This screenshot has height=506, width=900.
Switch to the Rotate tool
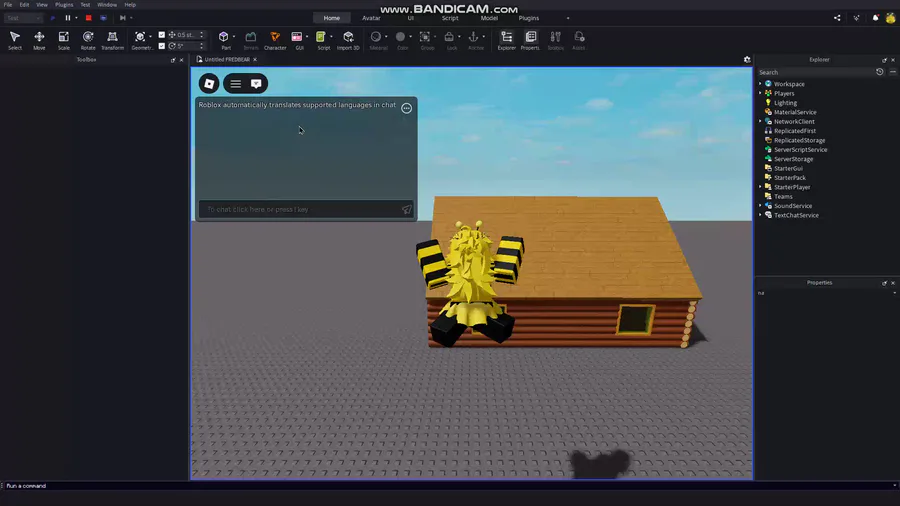point(88,40)
